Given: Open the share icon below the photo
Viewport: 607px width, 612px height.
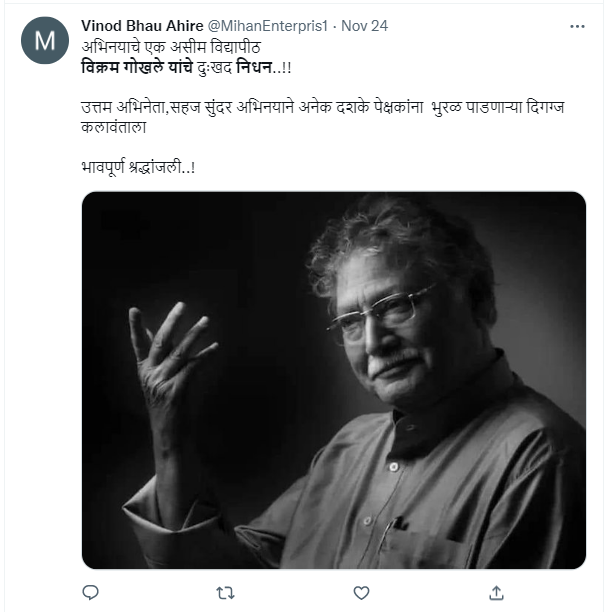Looking at the screenshot, I should point(493,593).
